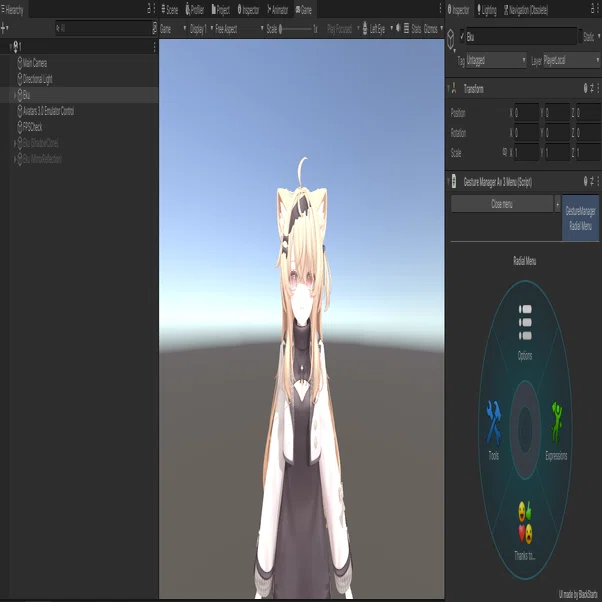
Task: Open Gesture Manager script help icon
Action: tap(585, 181)
